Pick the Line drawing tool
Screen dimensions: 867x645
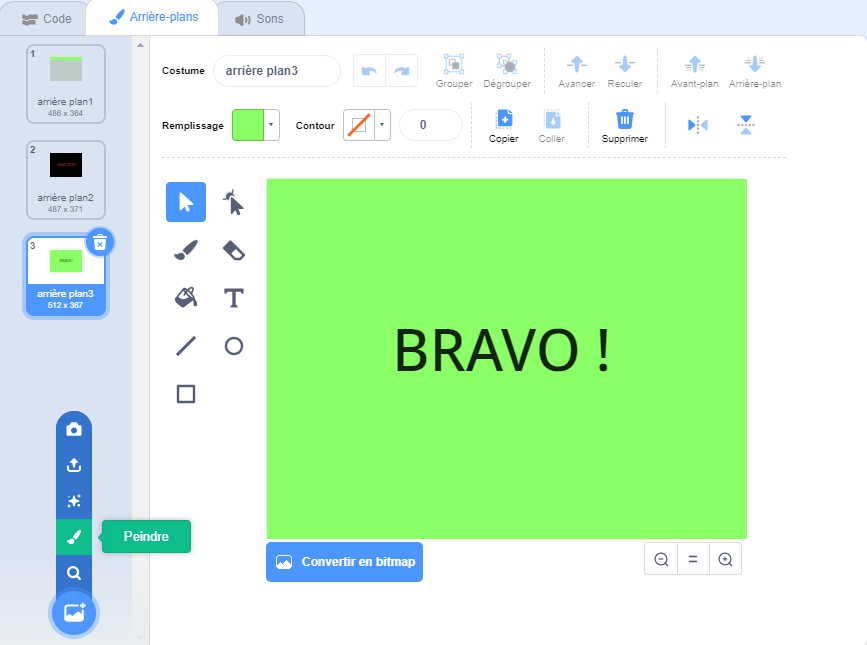point(185,346)
